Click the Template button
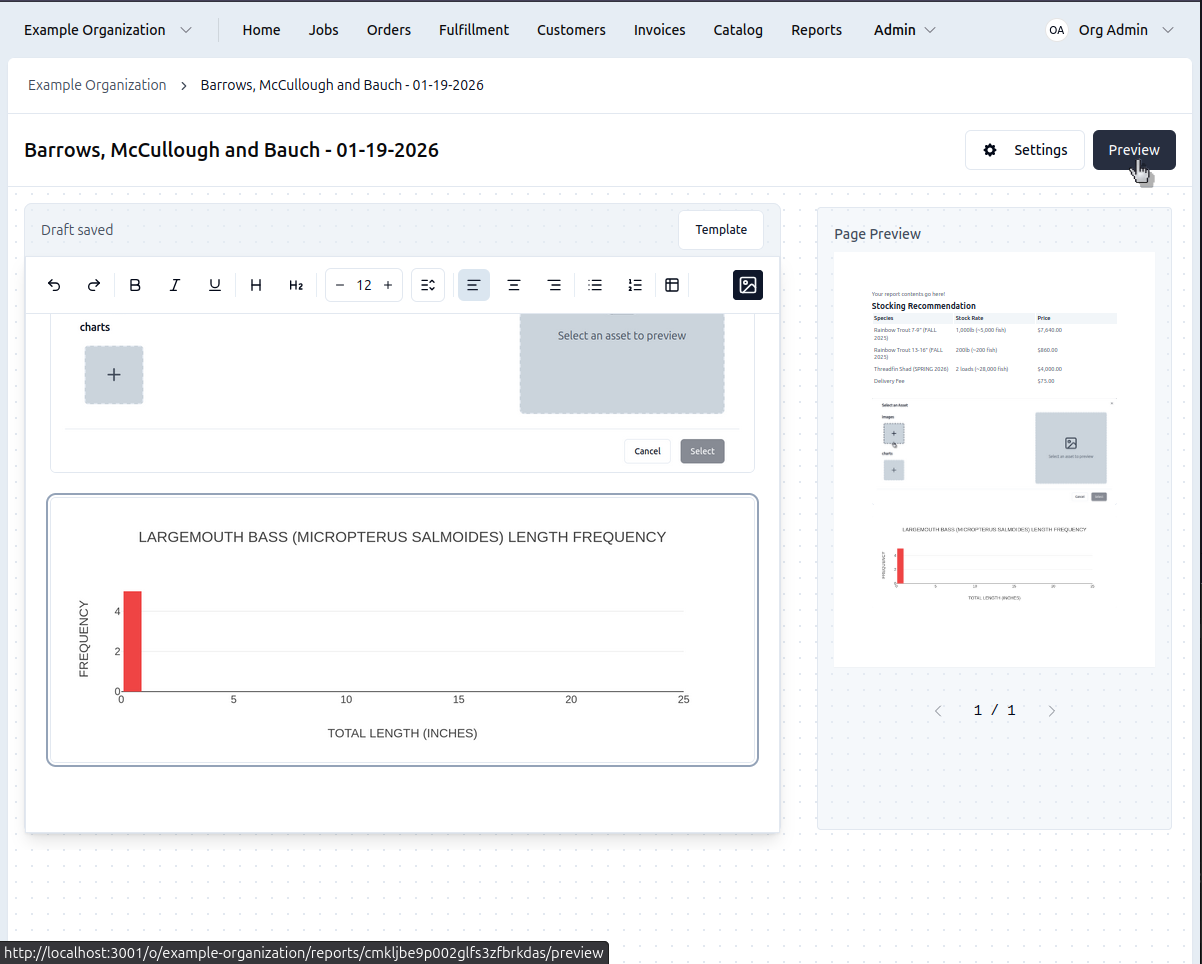1202x964 pixels. (721, 230)
